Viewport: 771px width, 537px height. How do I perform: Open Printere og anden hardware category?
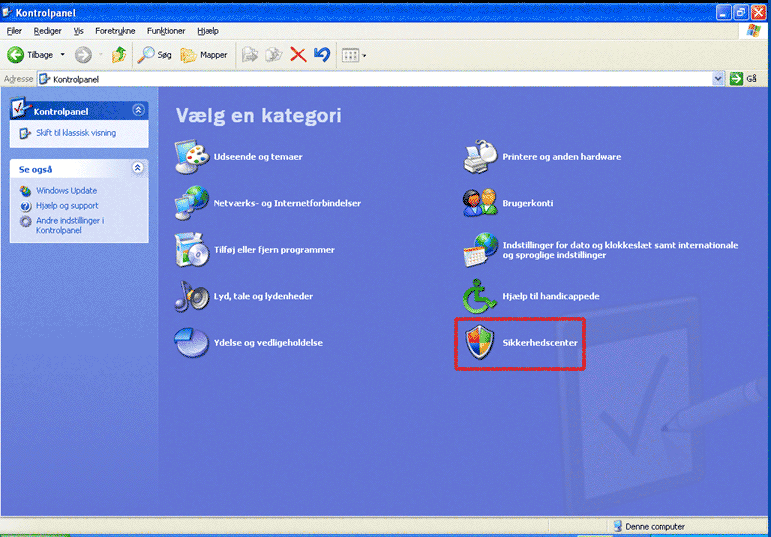tap(562, 157)
